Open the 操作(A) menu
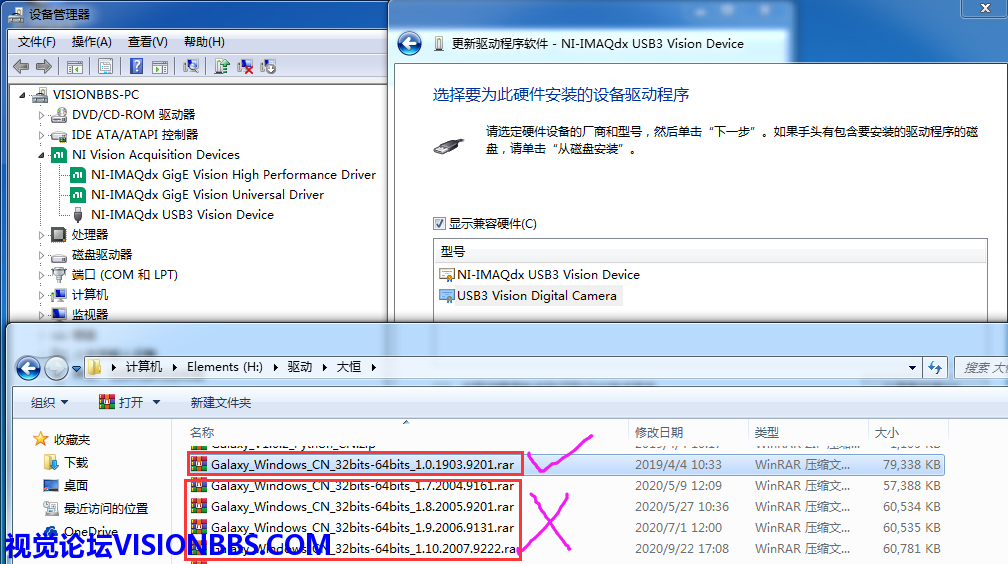The width and height of the screenshot is (1008, 564). point(91,42)
